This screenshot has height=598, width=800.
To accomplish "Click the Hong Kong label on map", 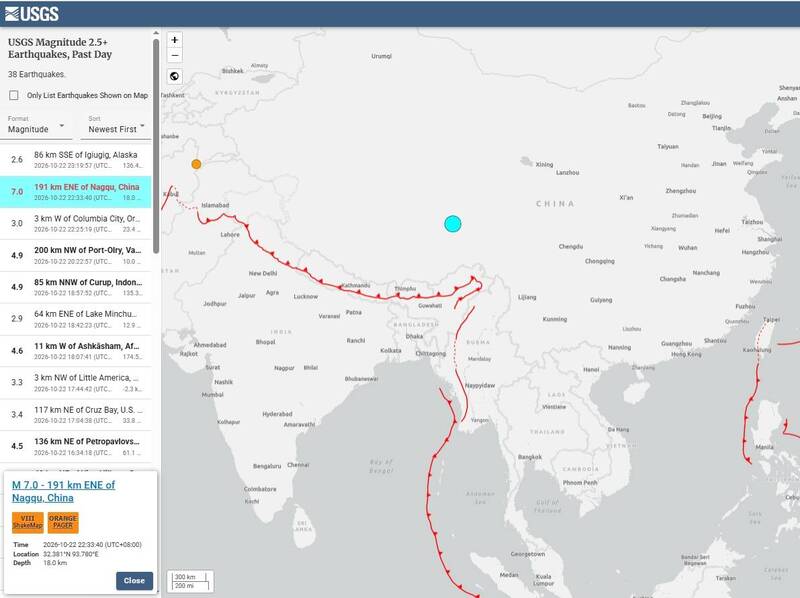I will [686, 354].
